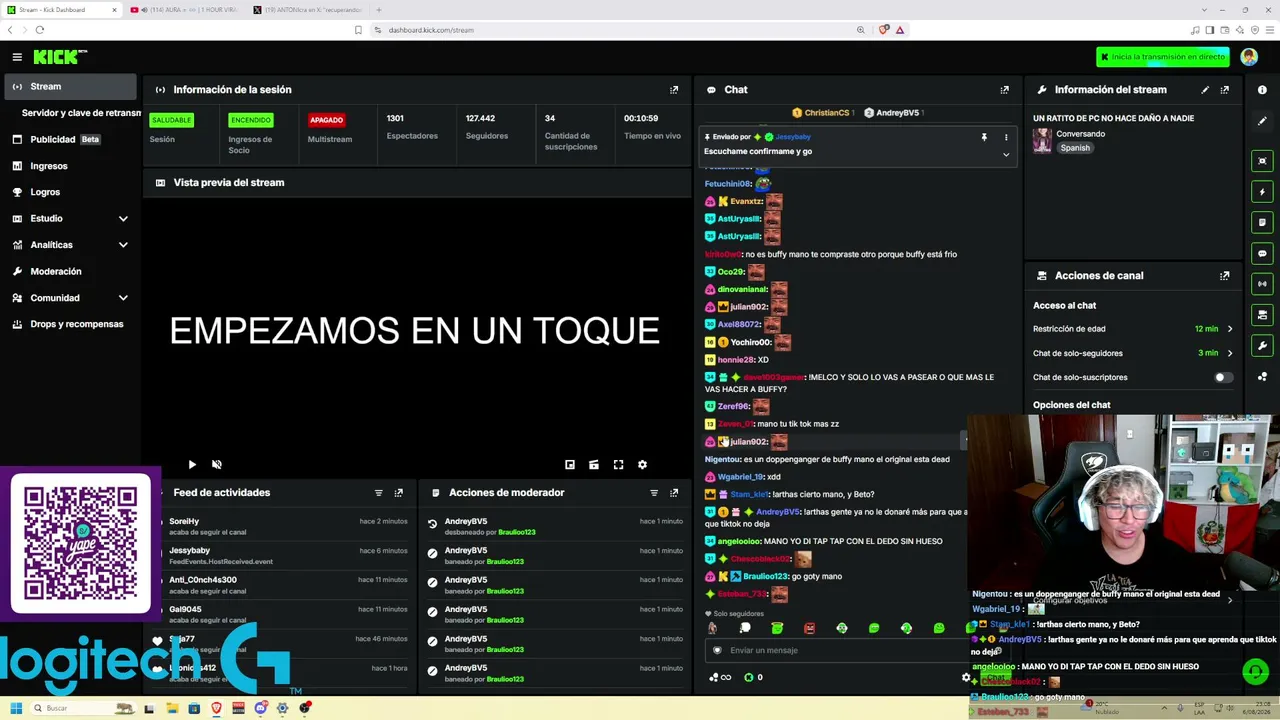Open a new browser tab
The width and height of the screenshot is (1280, 720).
tap(378, 10)
